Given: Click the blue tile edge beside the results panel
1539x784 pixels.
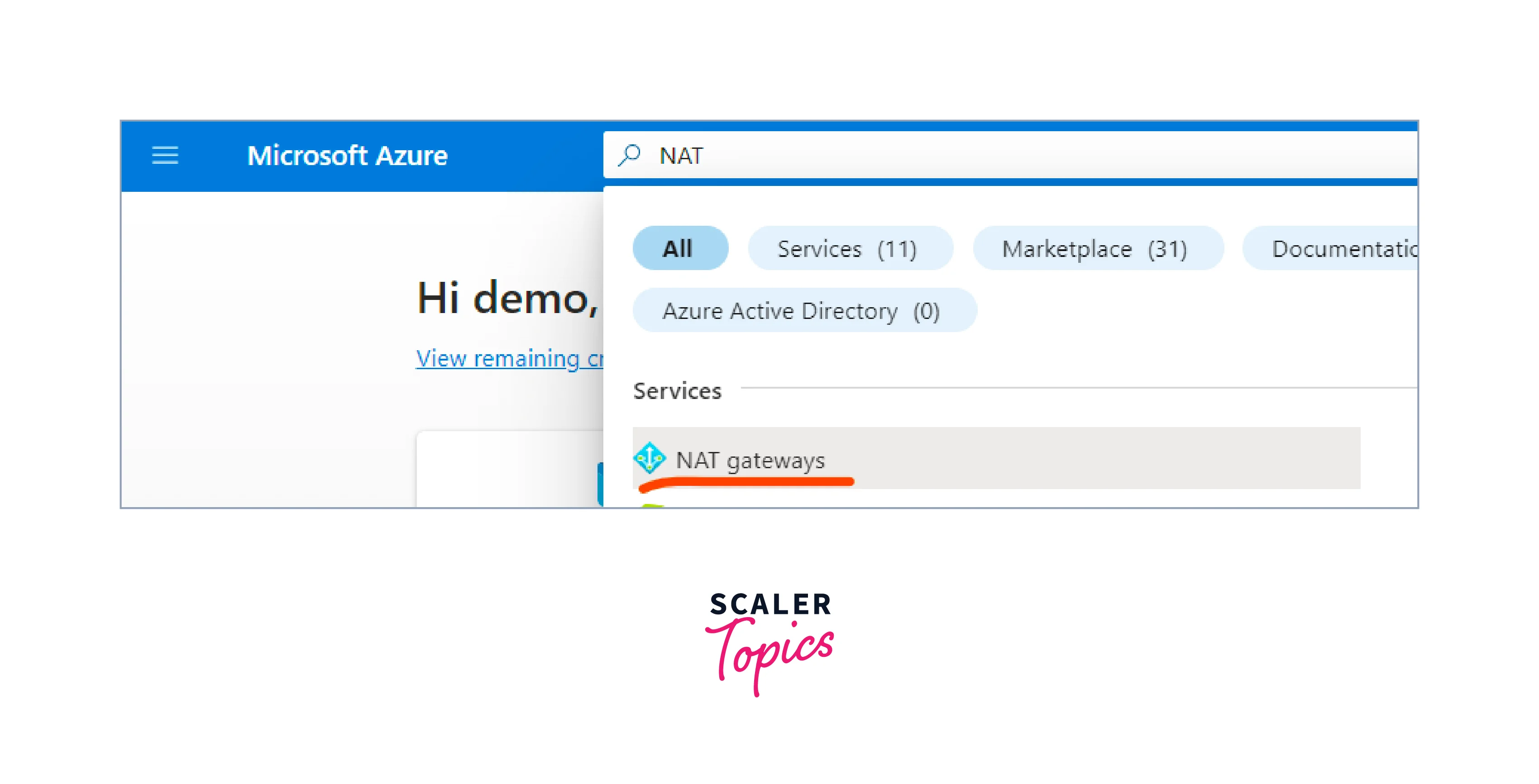Looking at the screenshot, I should click(600, 484).
